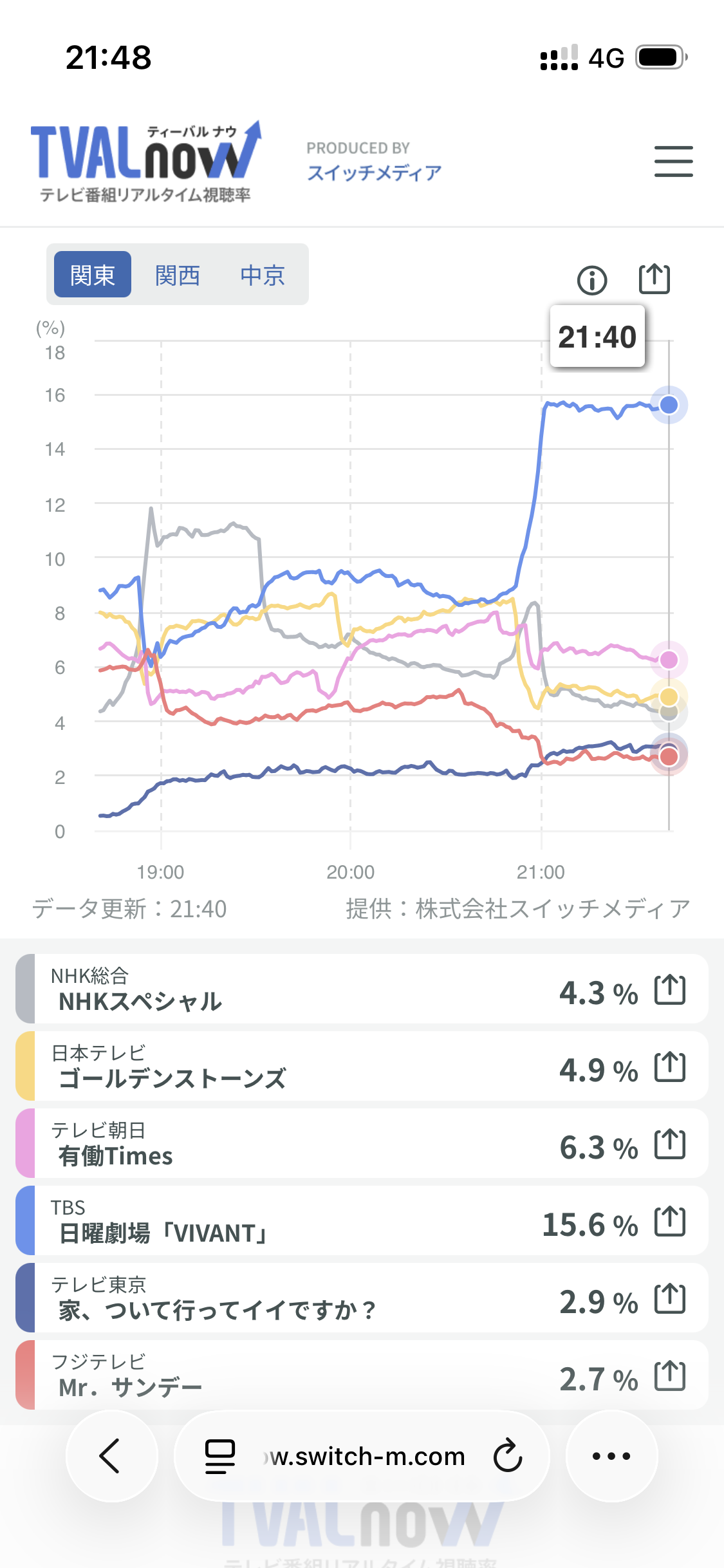
Task: Switch to the 関西 region tab
Action: [178, 275]
